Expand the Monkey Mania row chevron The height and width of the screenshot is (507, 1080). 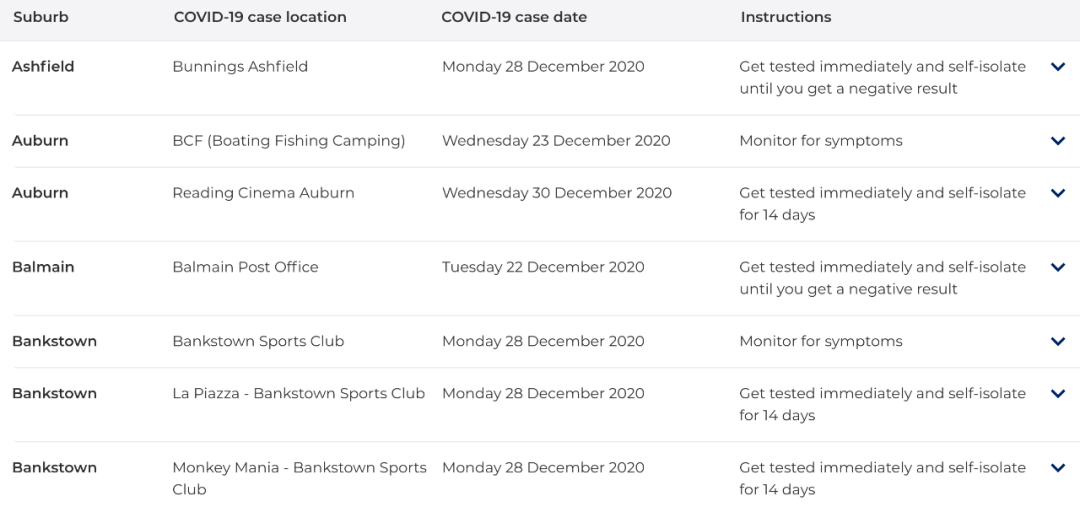click(1058, 468)
